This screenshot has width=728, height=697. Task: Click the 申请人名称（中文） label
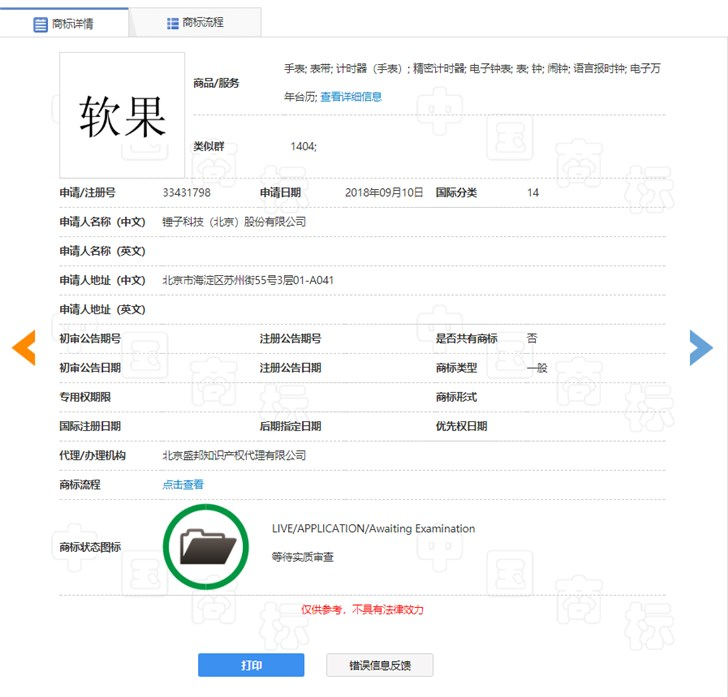103,222
